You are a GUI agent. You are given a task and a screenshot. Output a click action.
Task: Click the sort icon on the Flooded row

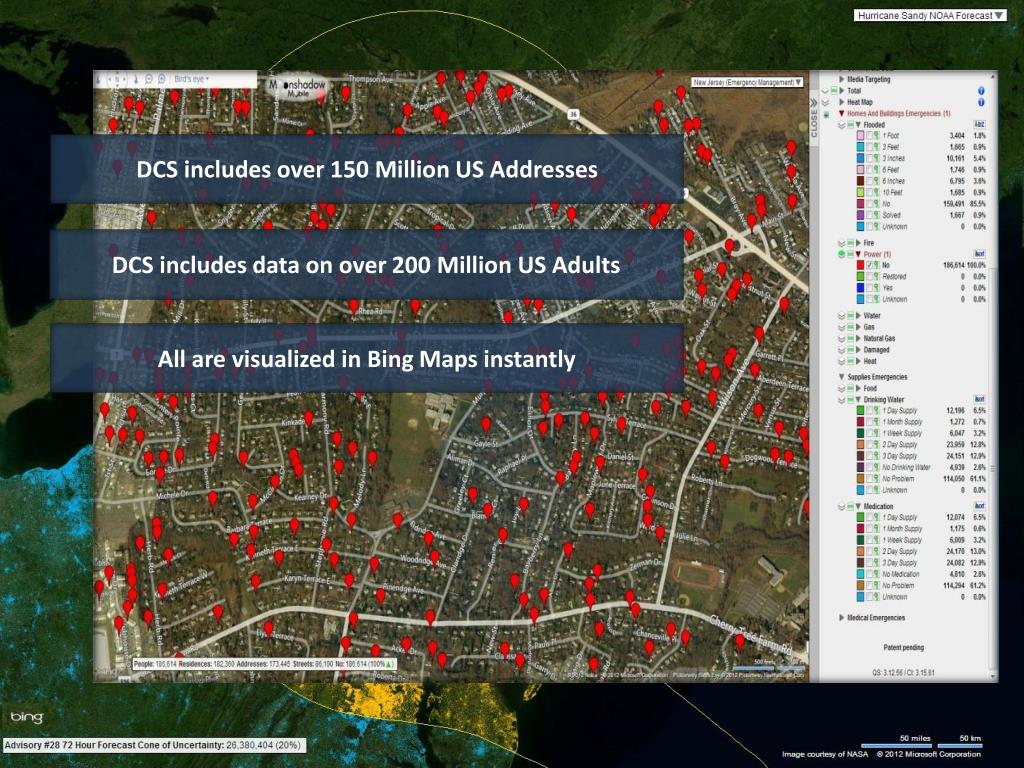(980, 125)
